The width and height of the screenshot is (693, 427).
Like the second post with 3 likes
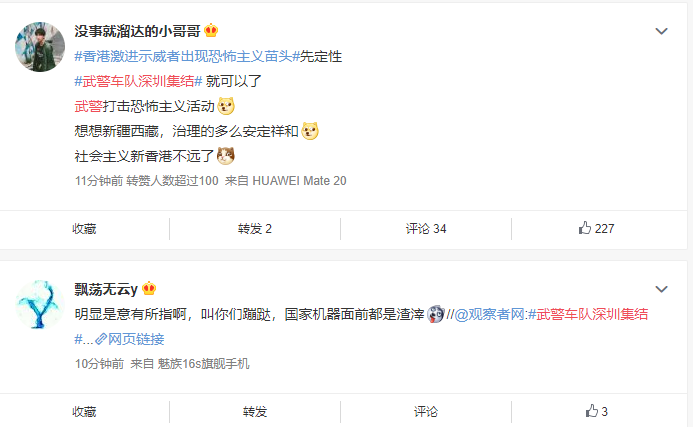tap(596, 411)
